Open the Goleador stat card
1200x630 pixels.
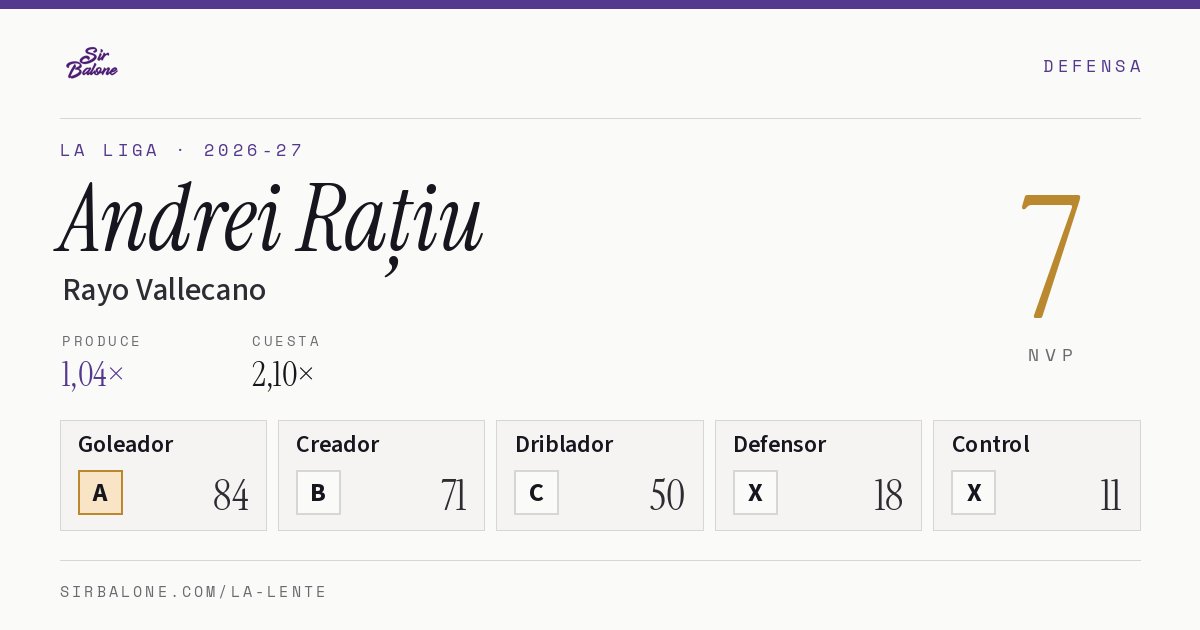(163, 475)
